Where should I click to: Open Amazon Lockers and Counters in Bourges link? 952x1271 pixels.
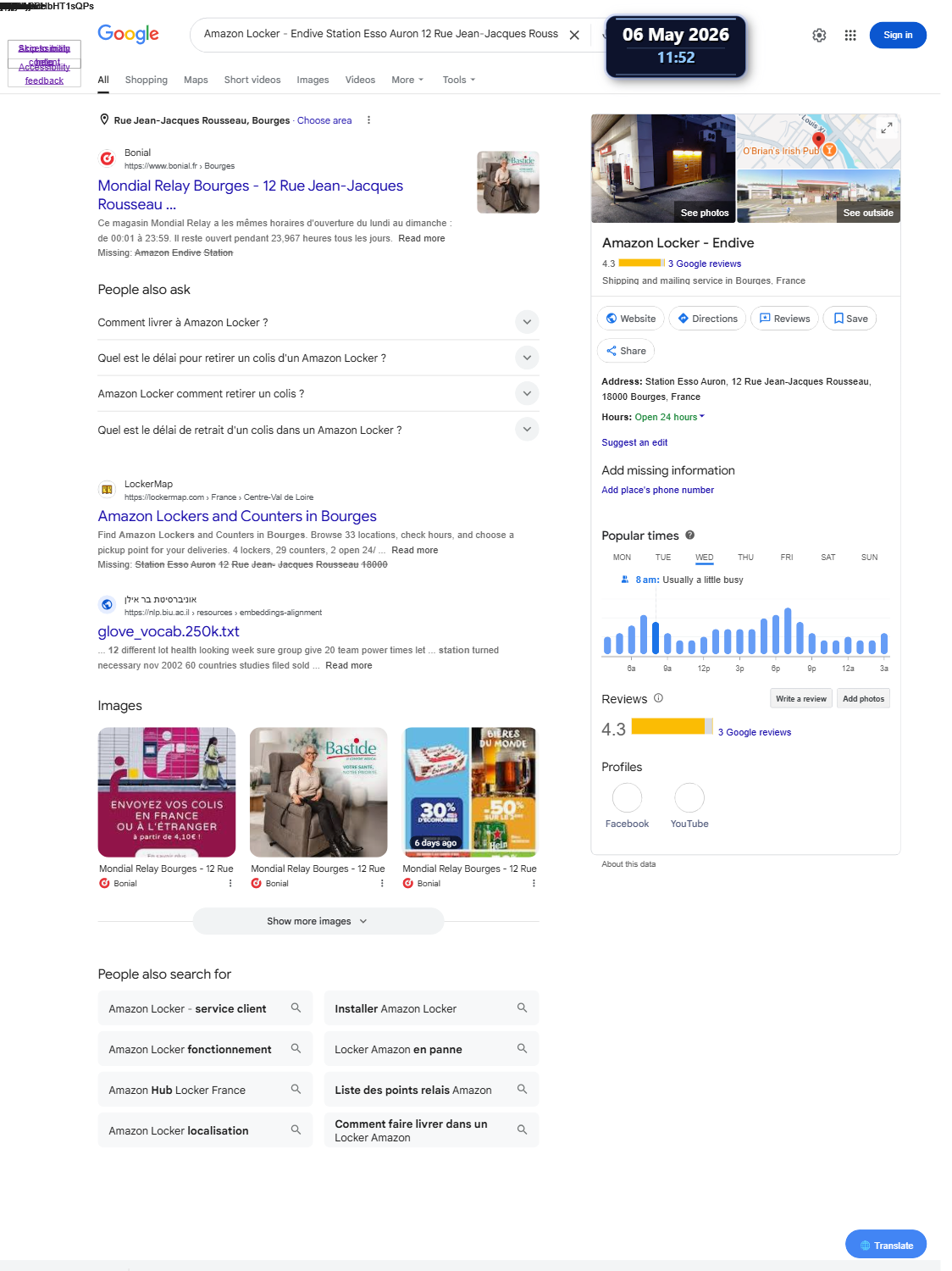[x=237, y=516]
